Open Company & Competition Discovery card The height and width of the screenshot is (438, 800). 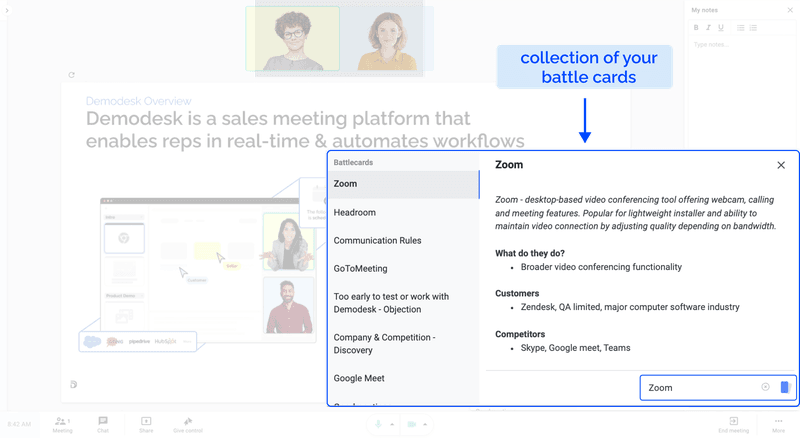pos(403,344)
